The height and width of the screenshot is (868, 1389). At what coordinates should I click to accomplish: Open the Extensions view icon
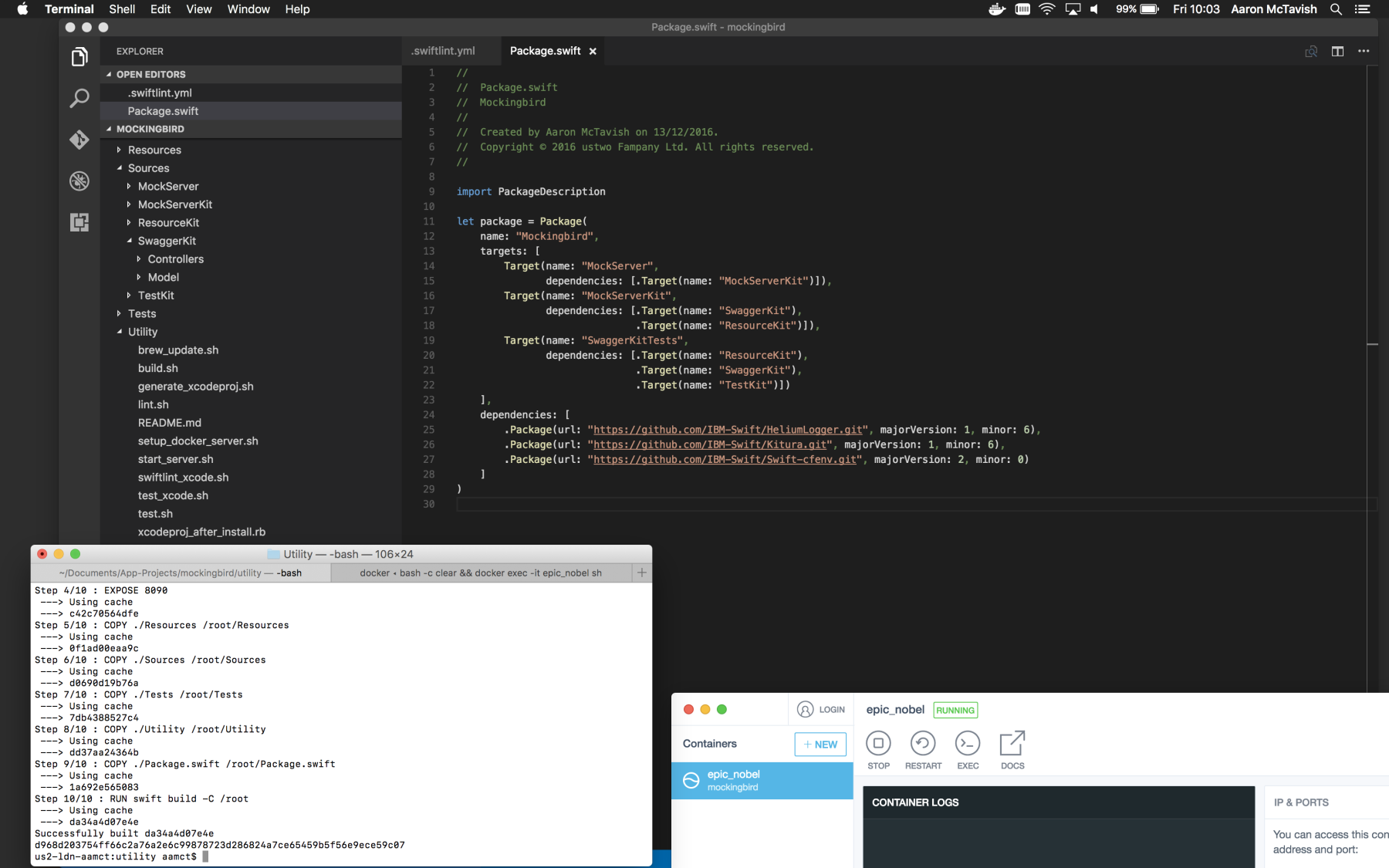(79, 222)
